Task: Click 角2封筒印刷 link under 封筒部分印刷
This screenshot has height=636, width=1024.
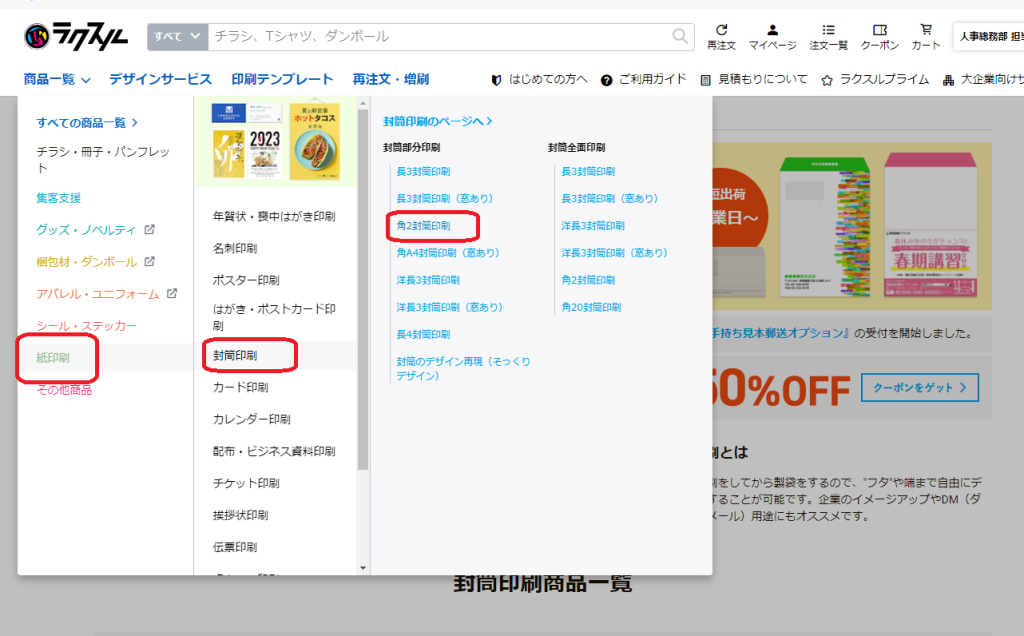Action: 423,226
